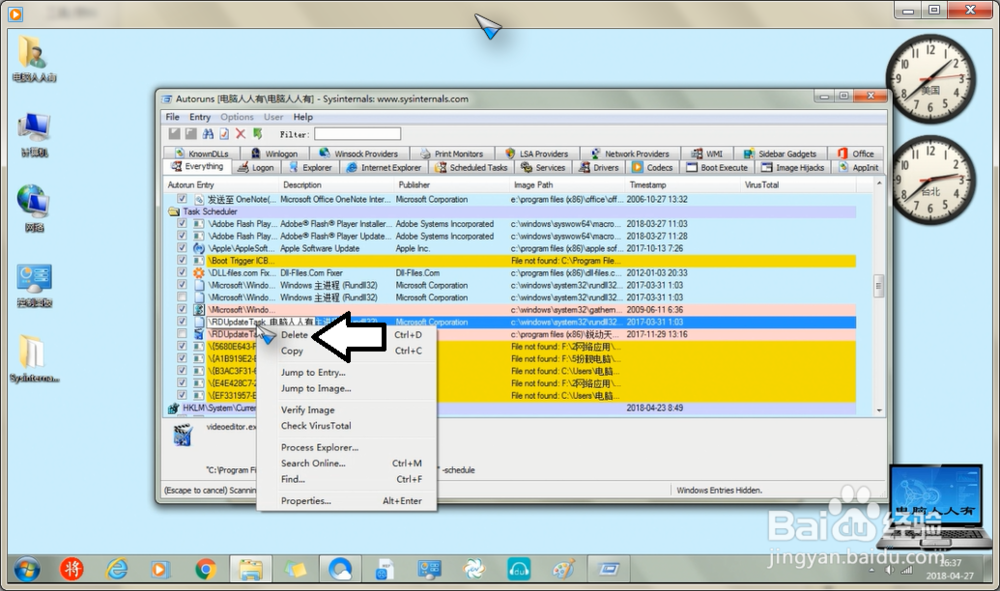This screenshot has width=1000, height=591.
Task: Select Jump to Image in context menu
Action: (316, 388)
